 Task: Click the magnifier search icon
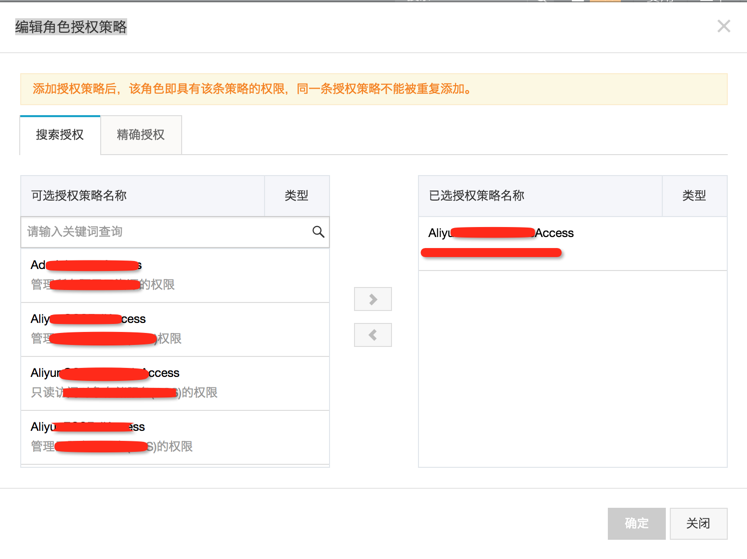[318, 232]
